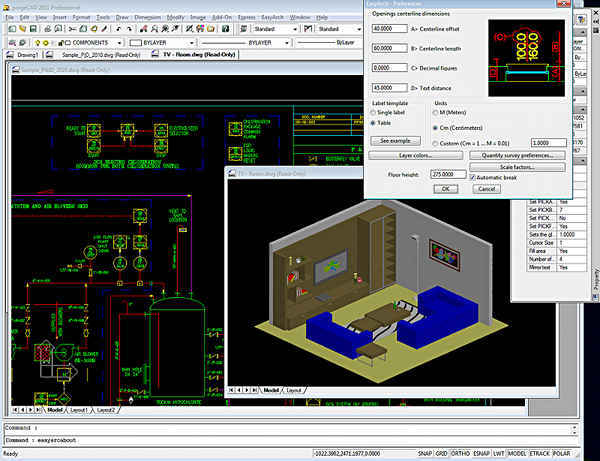Viewport: 600px width, 461px height.
Task: Open the dimension style manager icon
Action: 308,29
